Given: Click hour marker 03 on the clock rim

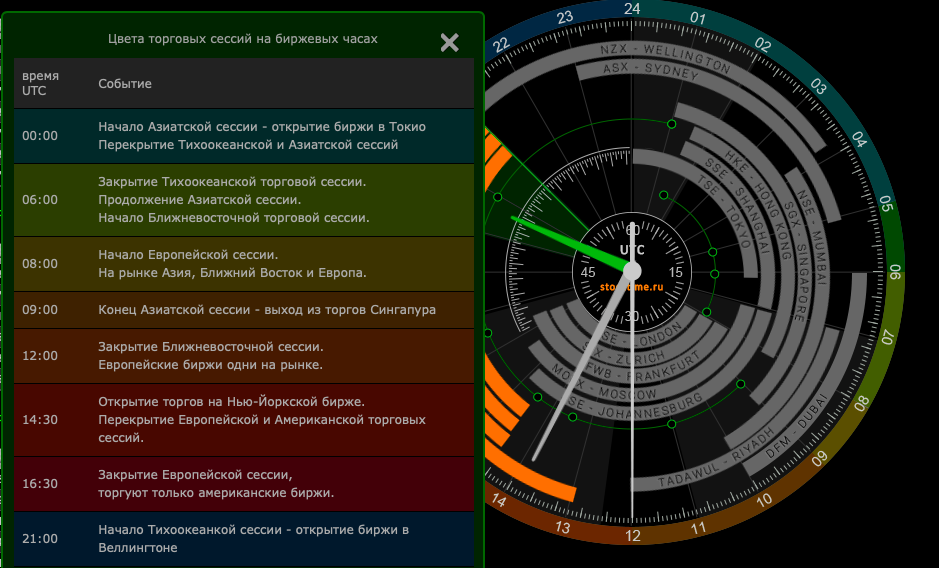Looking at the screenshot, I should point(819,86).
